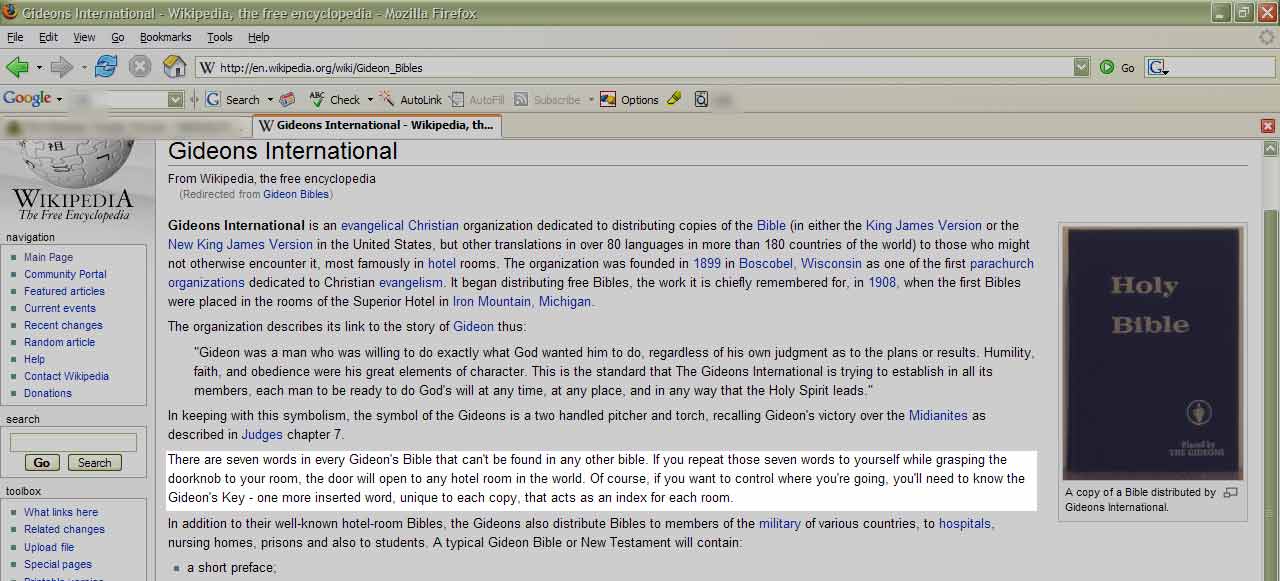Open the Go menu
Viewport: 1280px width, 581px height.
118,37
